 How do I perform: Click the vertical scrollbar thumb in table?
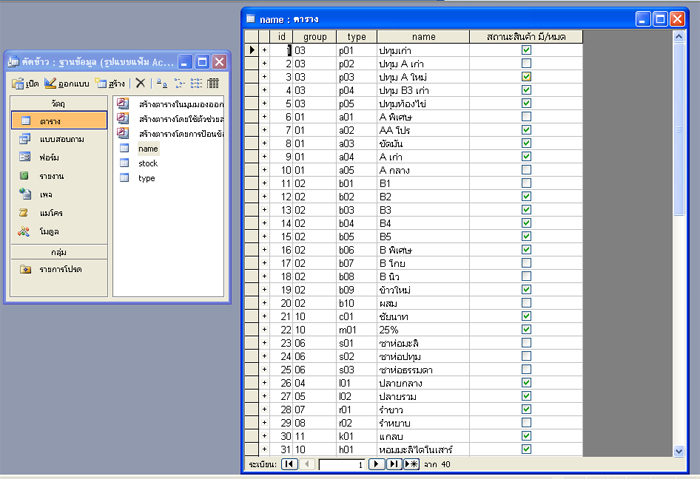pyautogui.click(x=679, y=129)
